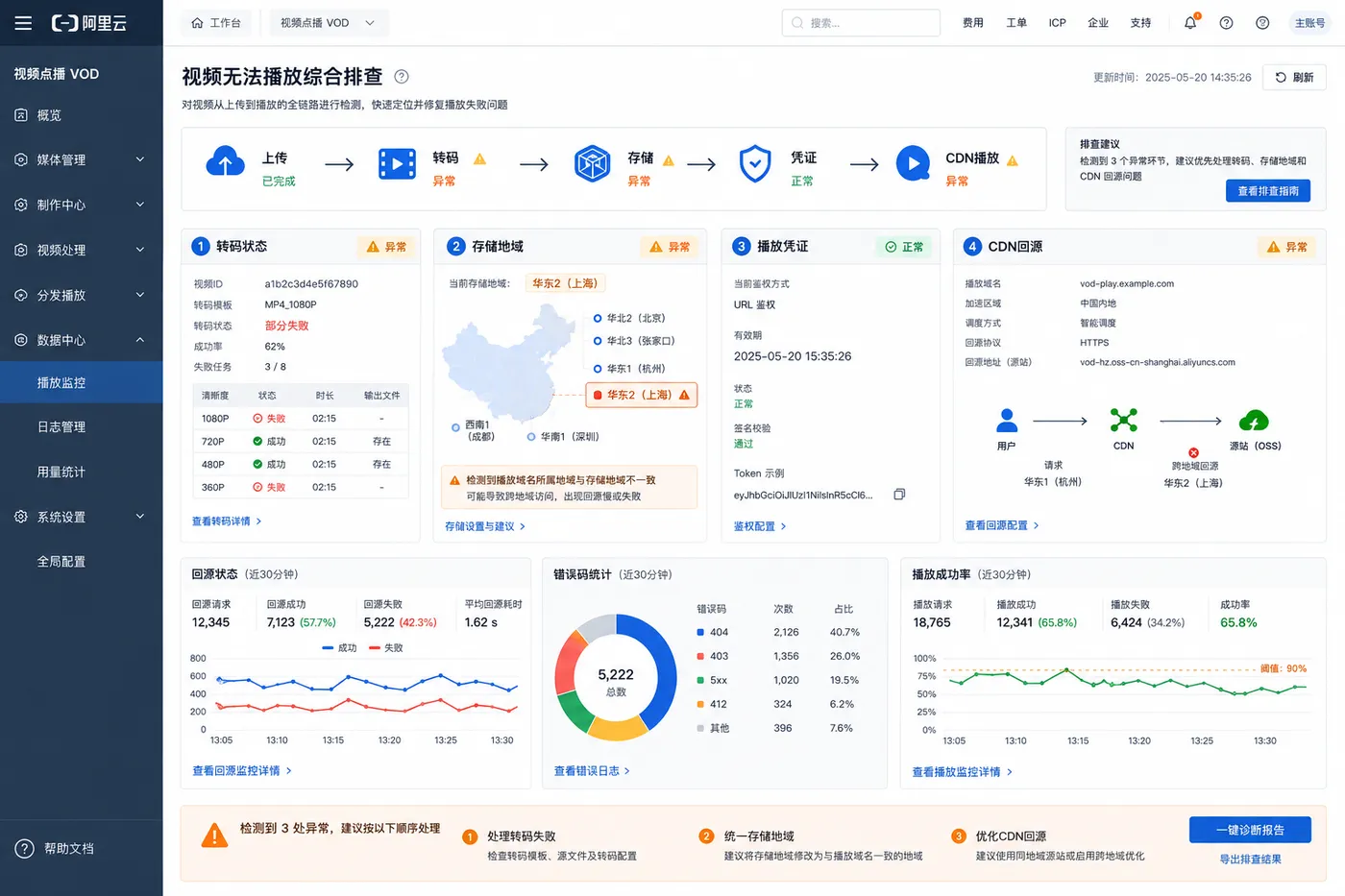
Task: Click the help icon beside page title
Action: click(x=402, y=77)
